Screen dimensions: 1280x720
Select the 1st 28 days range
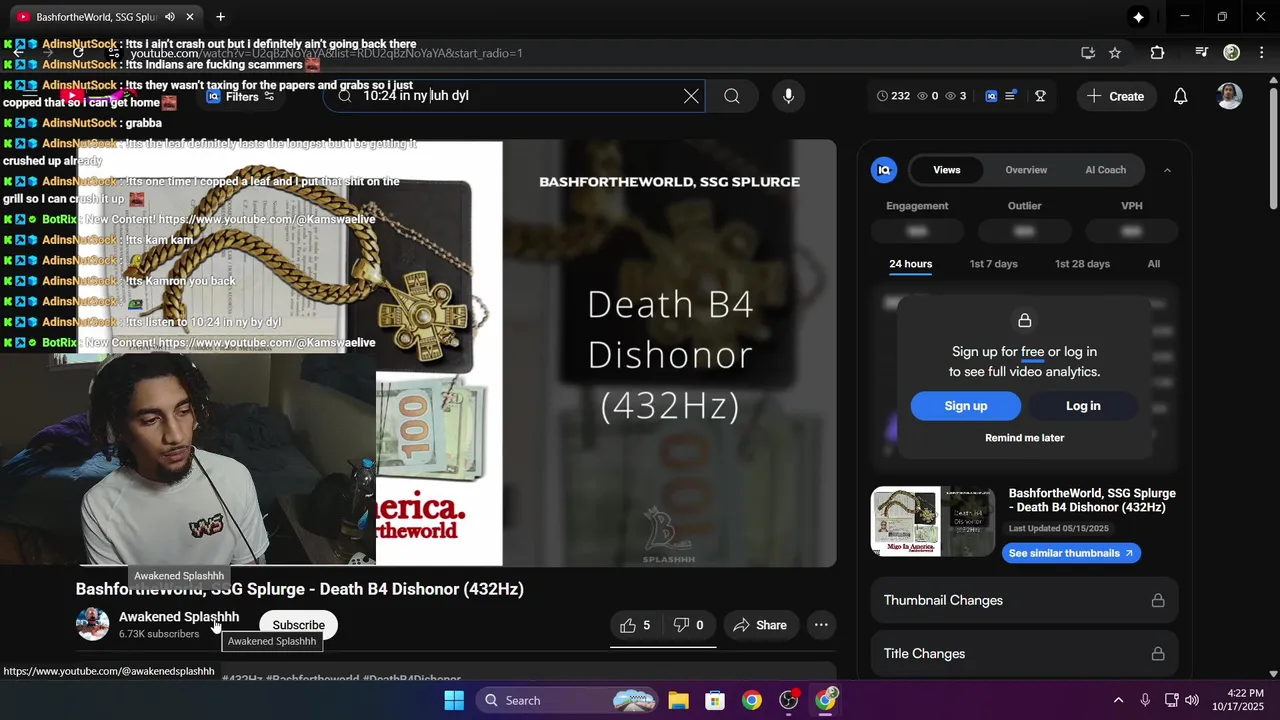(1082, 264)
